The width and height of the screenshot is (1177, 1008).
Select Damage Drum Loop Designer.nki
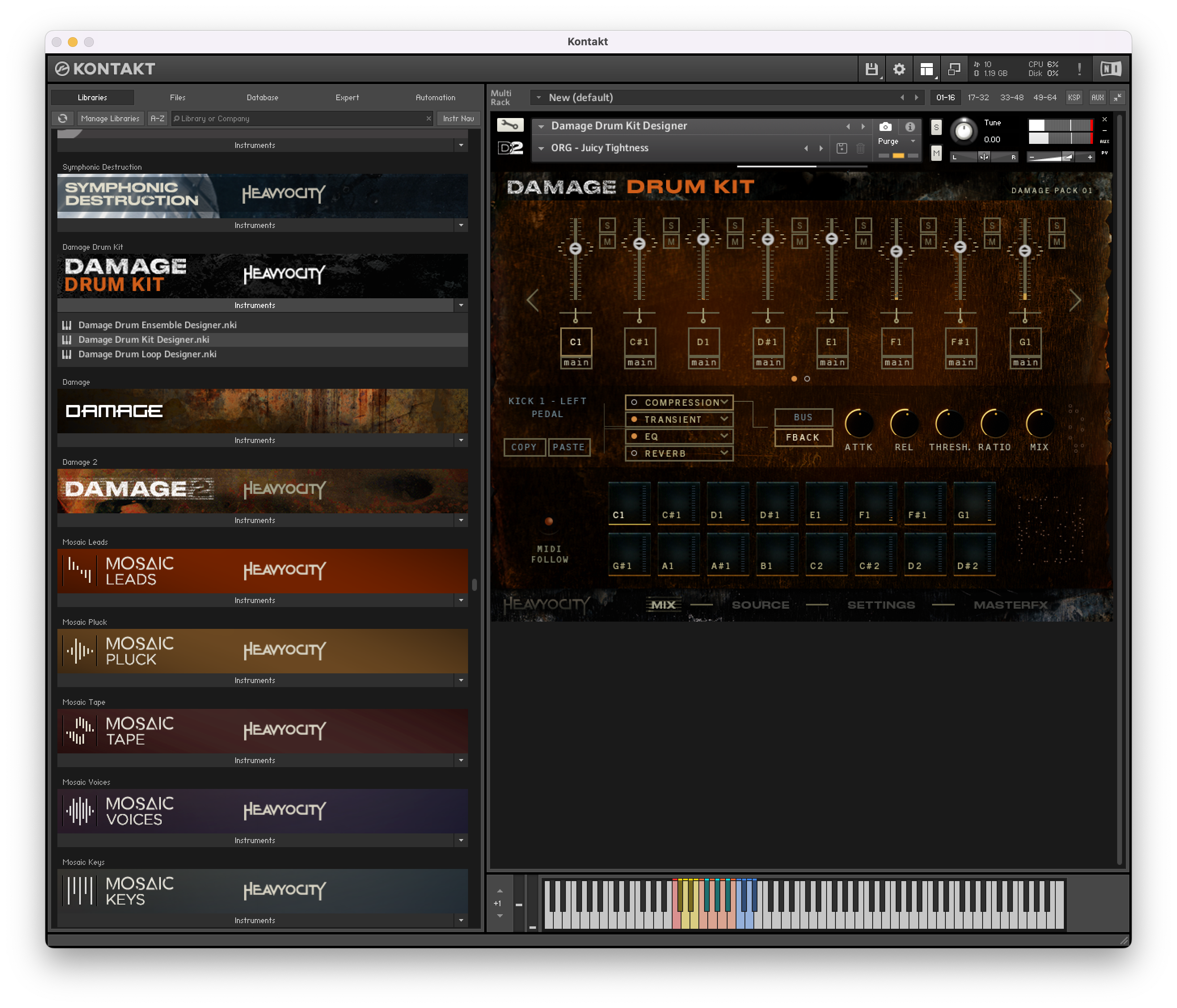click(262, 354)
